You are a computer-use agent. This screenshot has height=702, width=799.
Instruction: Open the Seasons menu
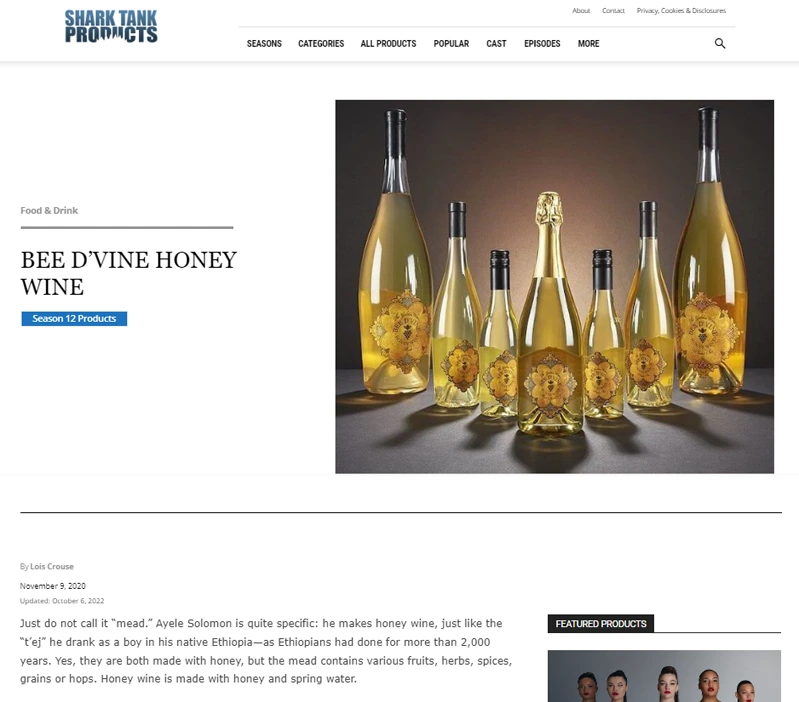click(x=264, y=44)
